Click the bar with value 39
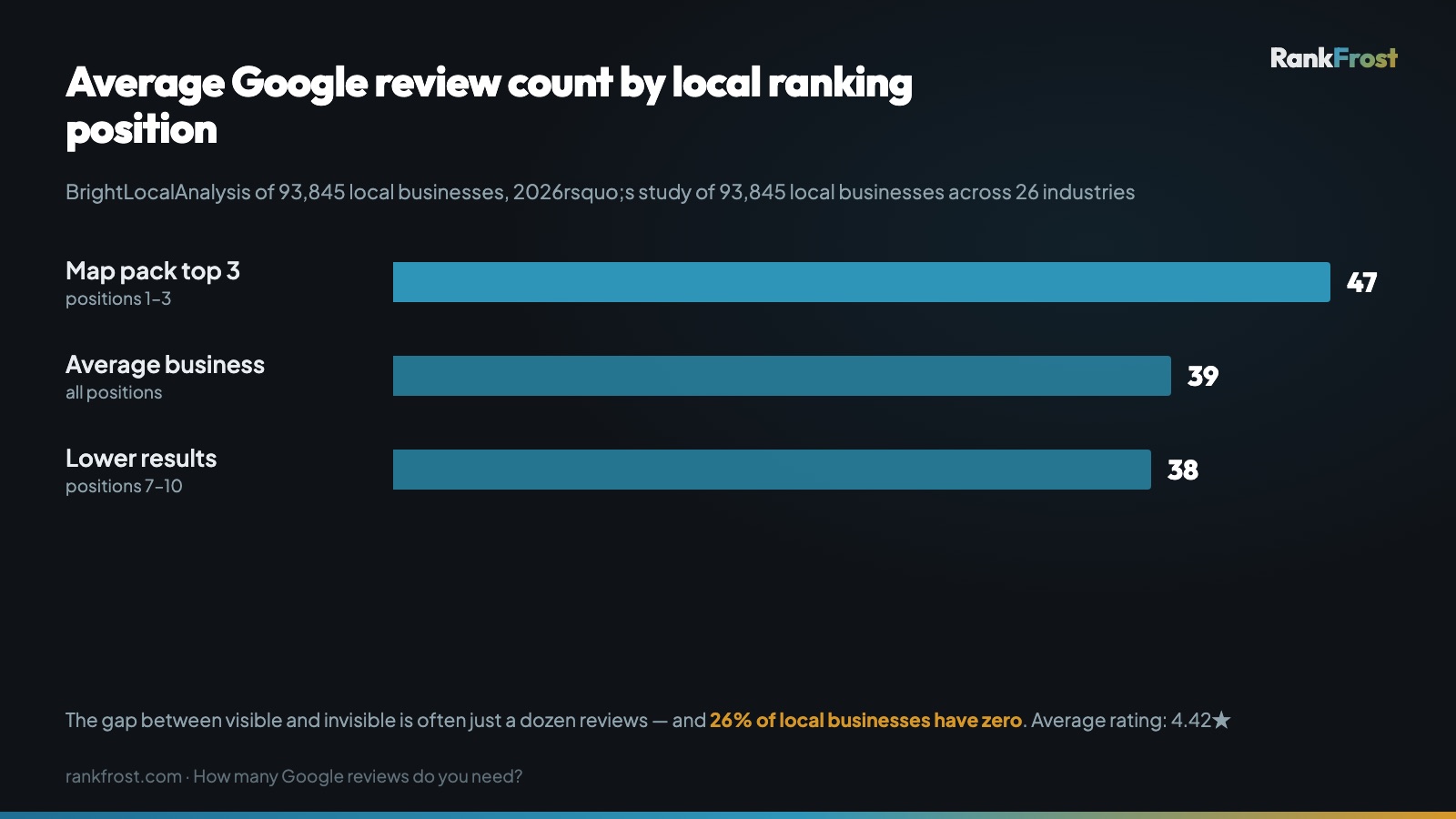The height and width of the screenshot is (819, 1456). (782, 376)
